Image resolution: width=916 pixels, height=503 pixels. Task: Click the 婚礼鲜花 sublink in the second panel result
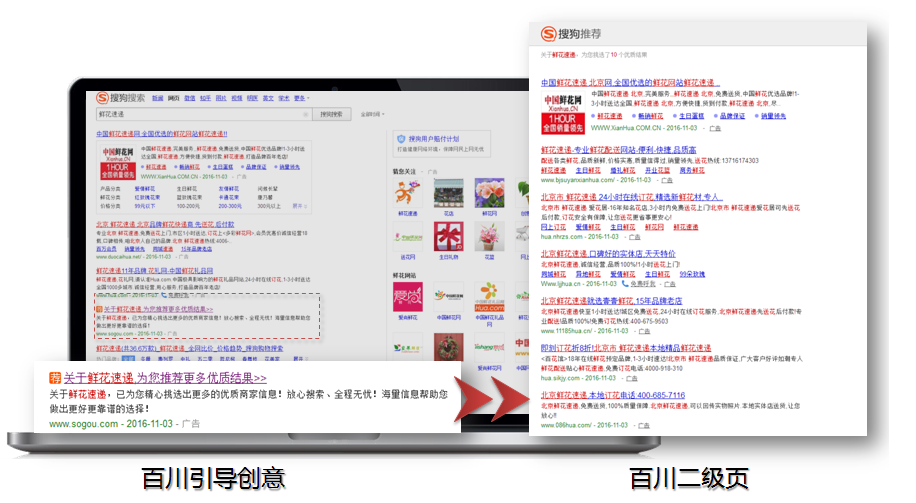click(623, 171)
